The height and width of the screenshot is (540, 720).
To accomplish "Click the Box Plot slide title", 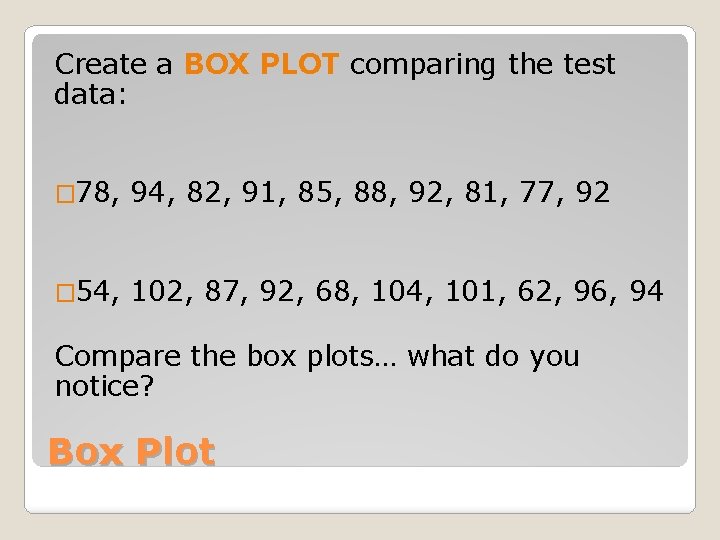I will (132, 452).
